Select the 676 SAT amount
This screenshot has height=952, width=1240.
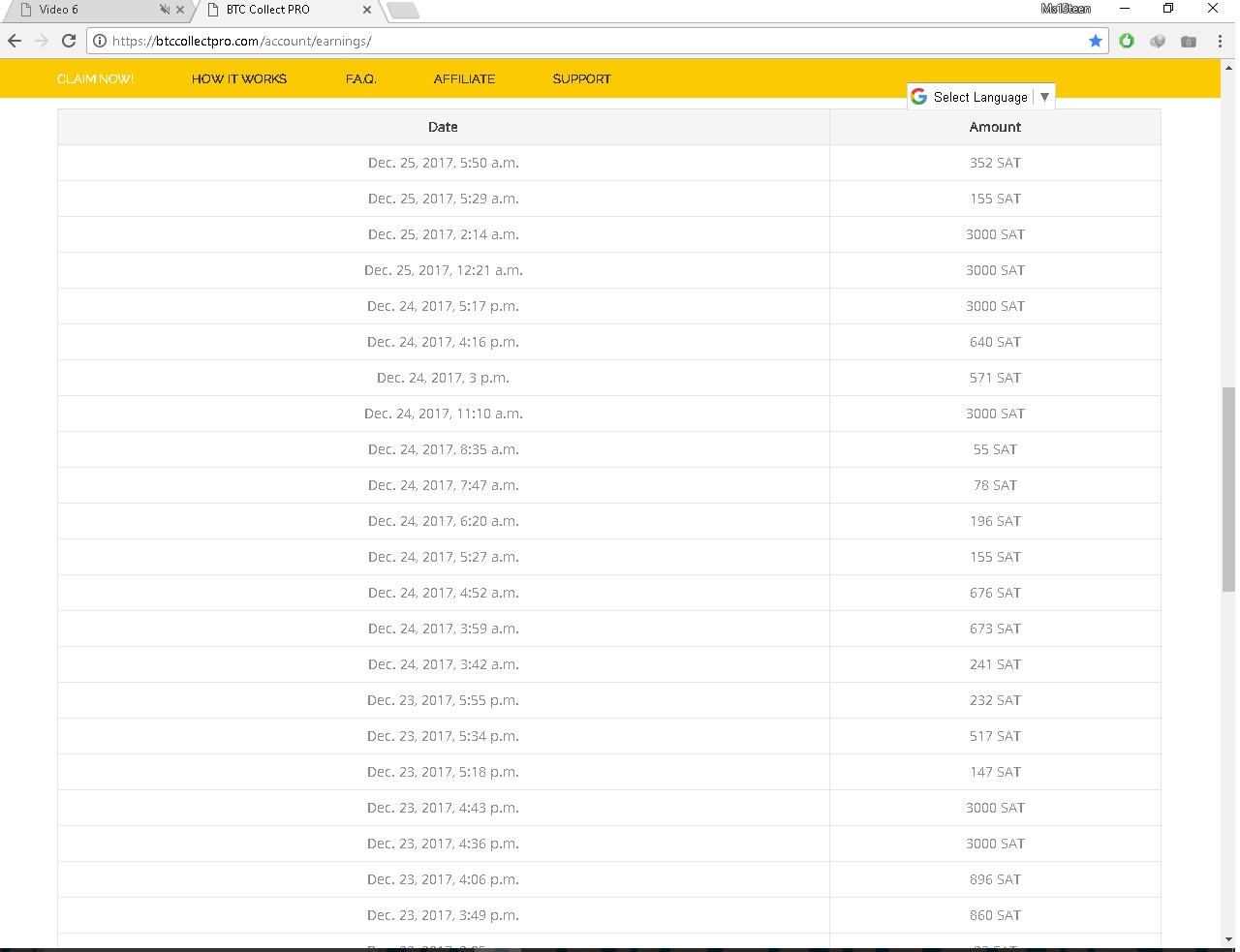[995, 593]
